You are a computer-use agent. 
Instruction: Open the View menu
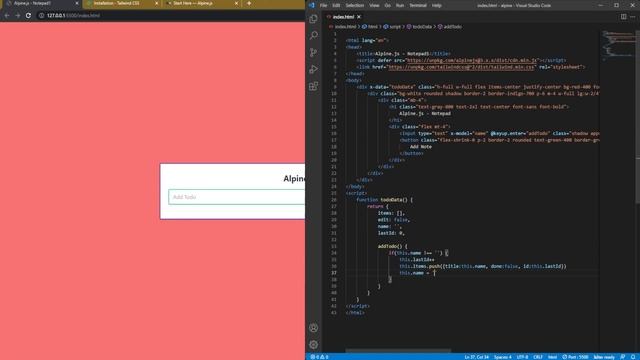374,5
